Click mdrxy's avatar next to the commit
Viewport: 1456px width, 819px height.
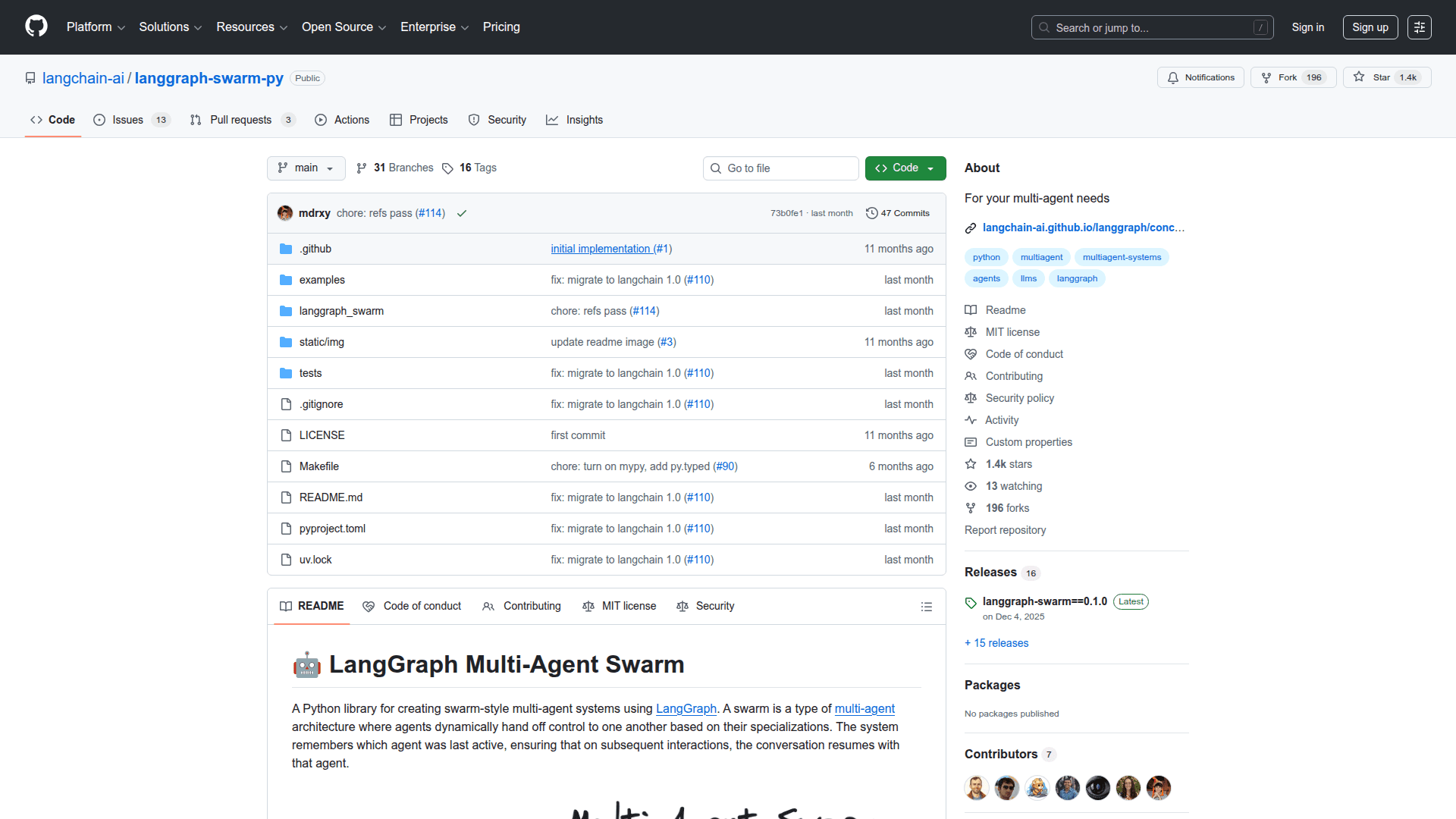[x=284, y=213]
